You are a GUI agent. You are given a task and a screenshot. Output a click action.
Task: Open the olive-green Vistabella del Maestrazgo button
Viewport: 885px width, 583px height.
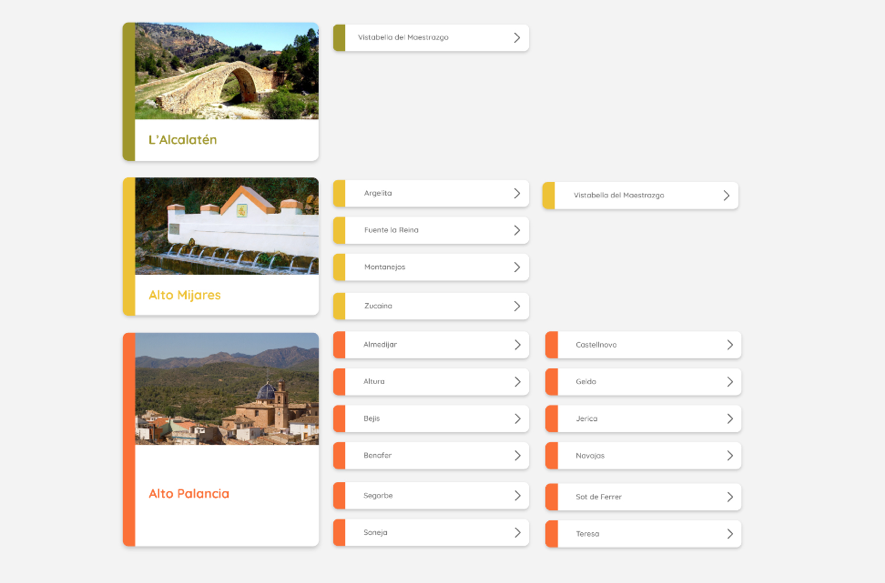coord(431,38)
